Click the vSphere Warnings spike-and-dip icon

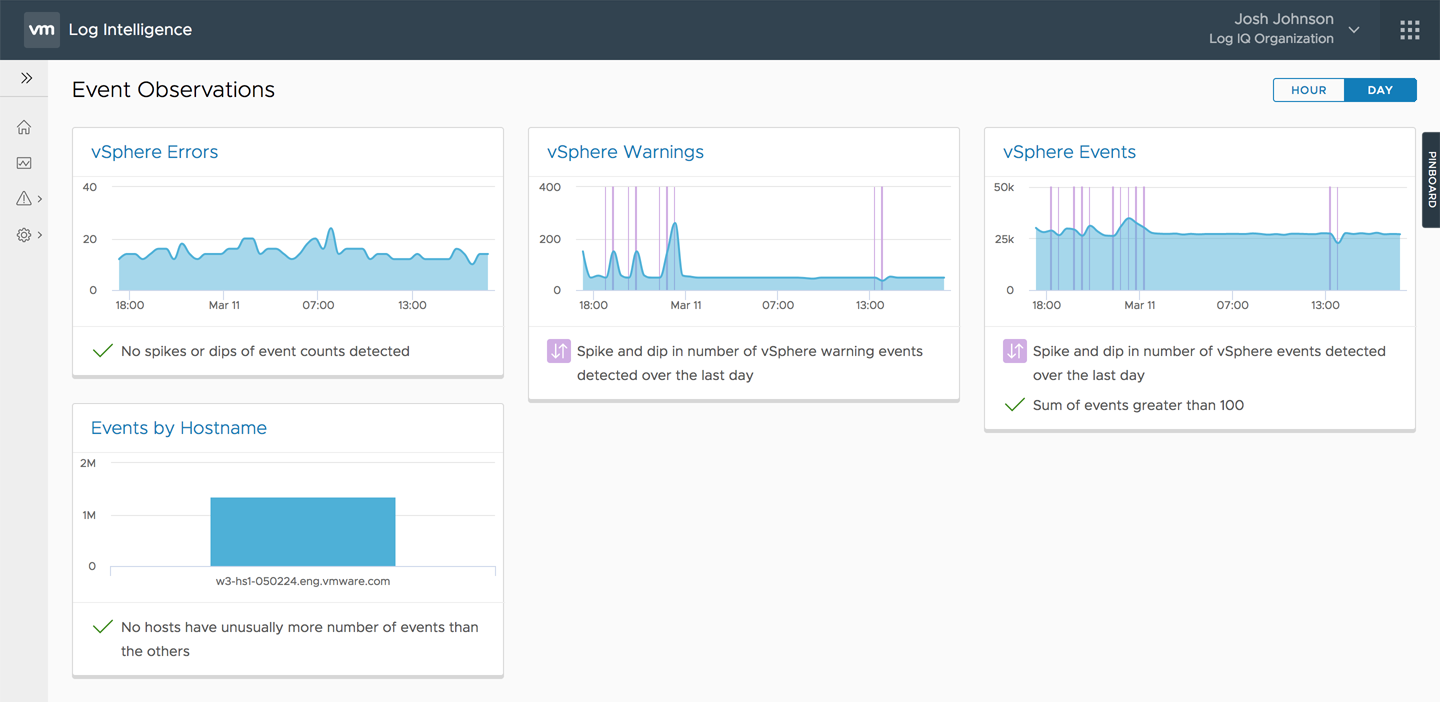559,351
